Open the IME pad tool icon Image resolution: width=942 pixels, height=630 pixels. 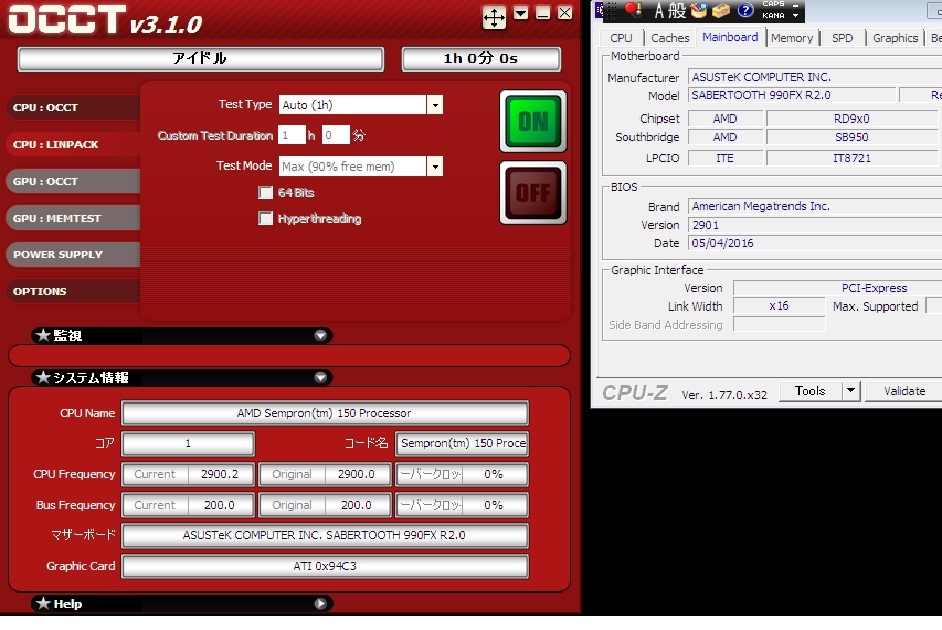point(698,10)
